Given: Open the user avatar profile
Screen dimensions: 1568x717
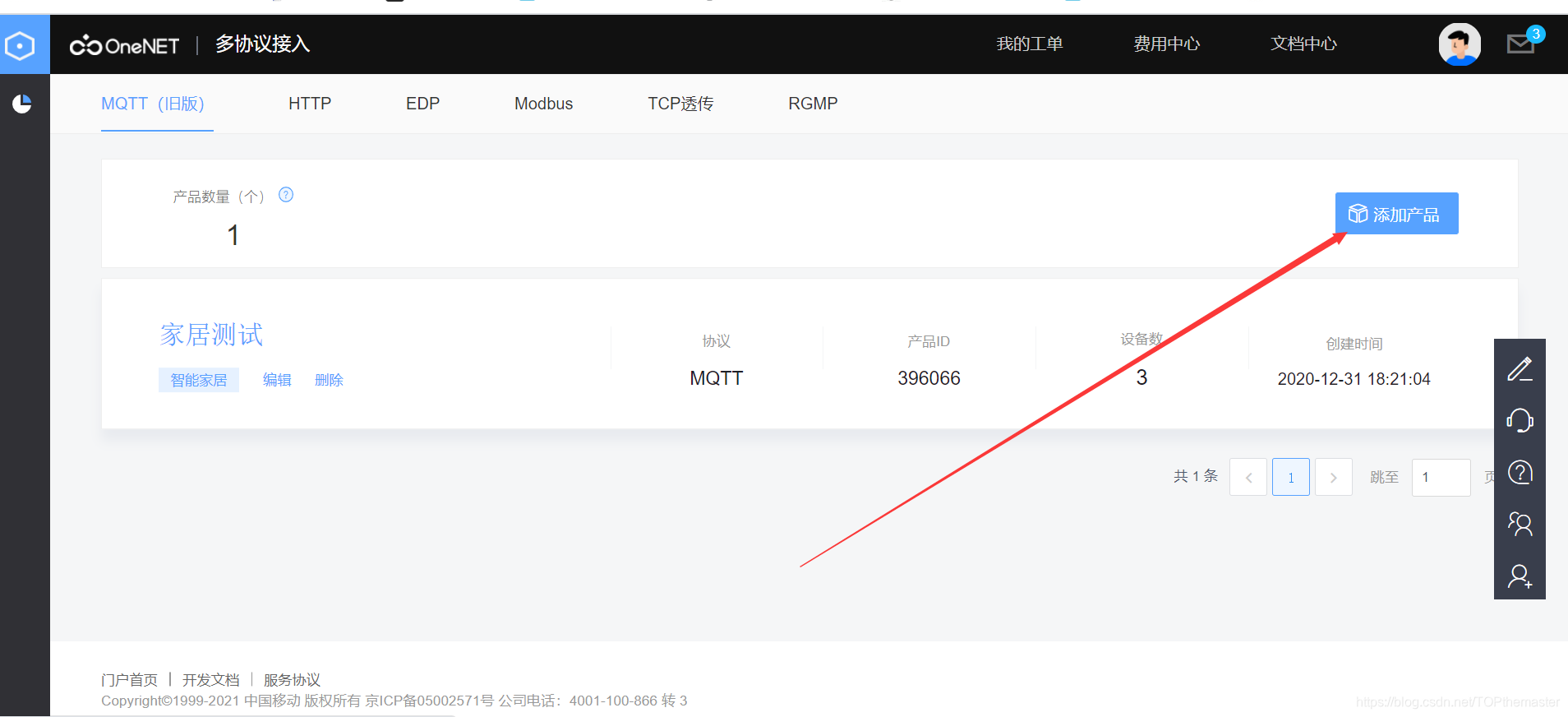Looking at the screenshot, I should pos(1460,44).
